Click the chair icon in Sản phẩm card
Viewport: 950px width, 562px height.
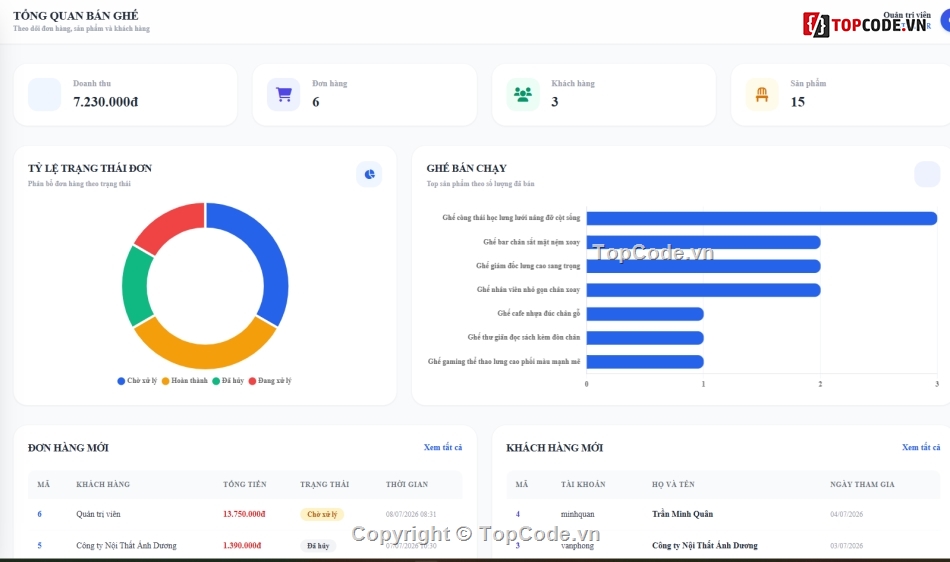[762, 94]
